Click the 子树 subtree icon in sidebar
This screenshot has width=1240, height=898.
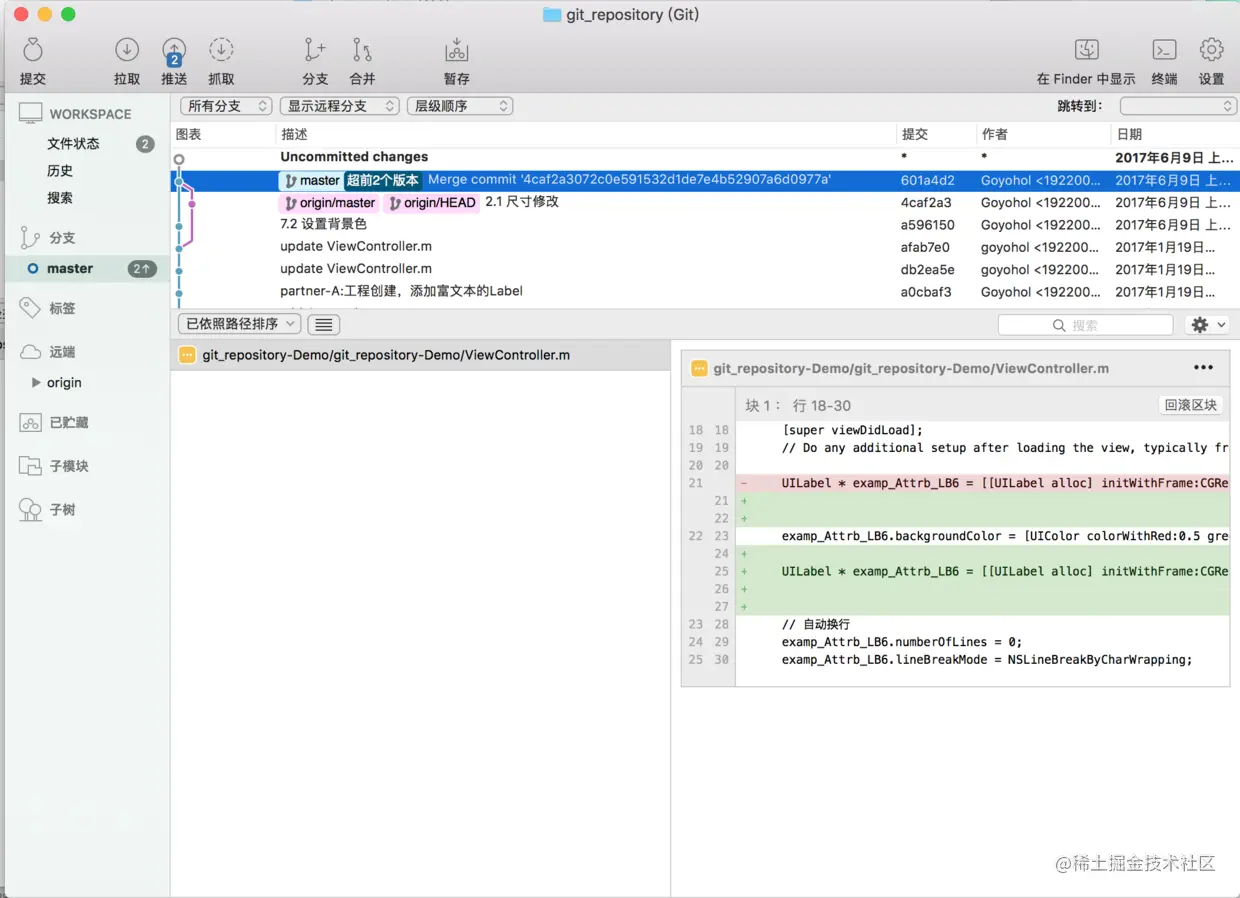click(x=30, y=510)
